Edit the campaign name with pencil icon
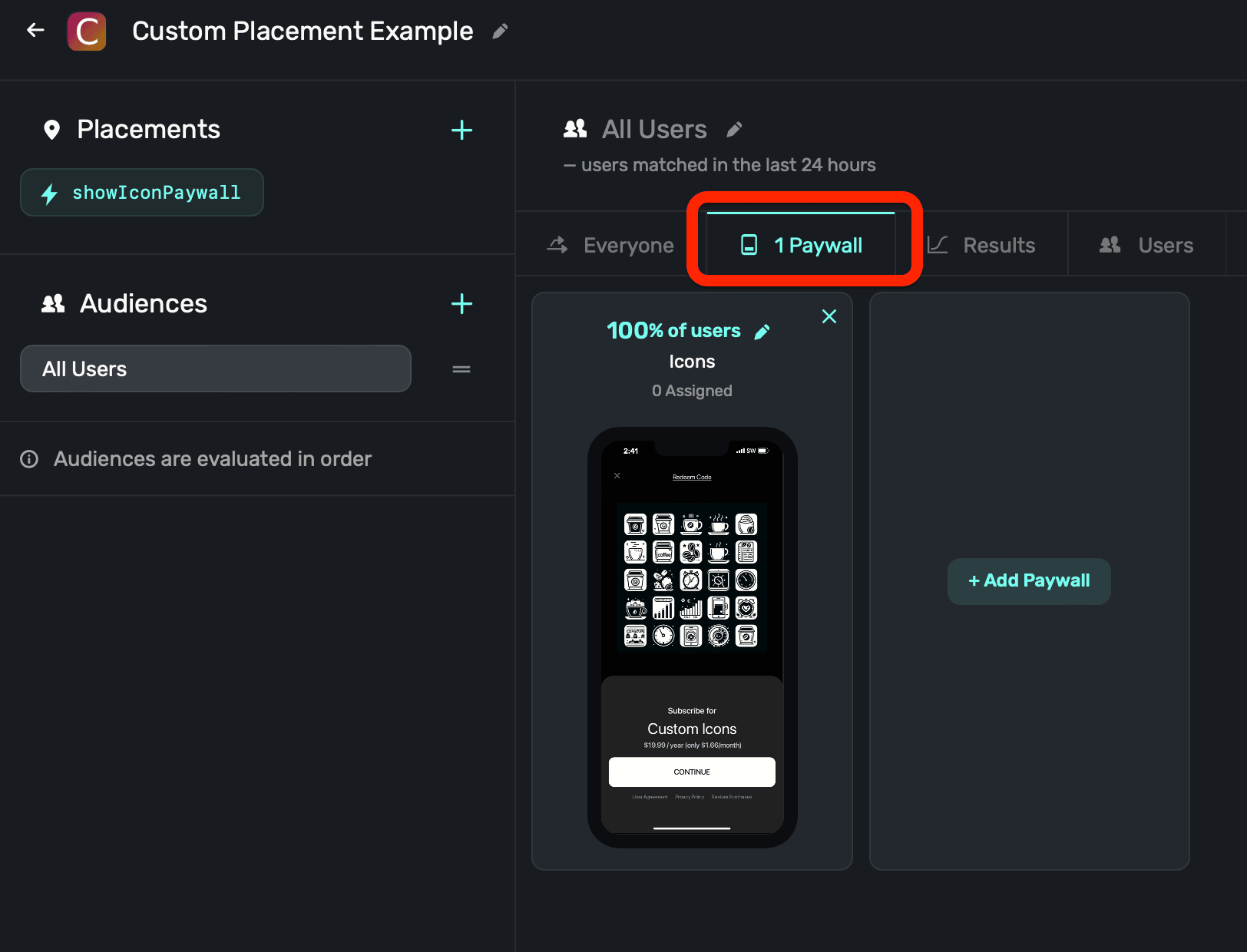This screenshot has width=1247, height=952. tap(500, 31)
